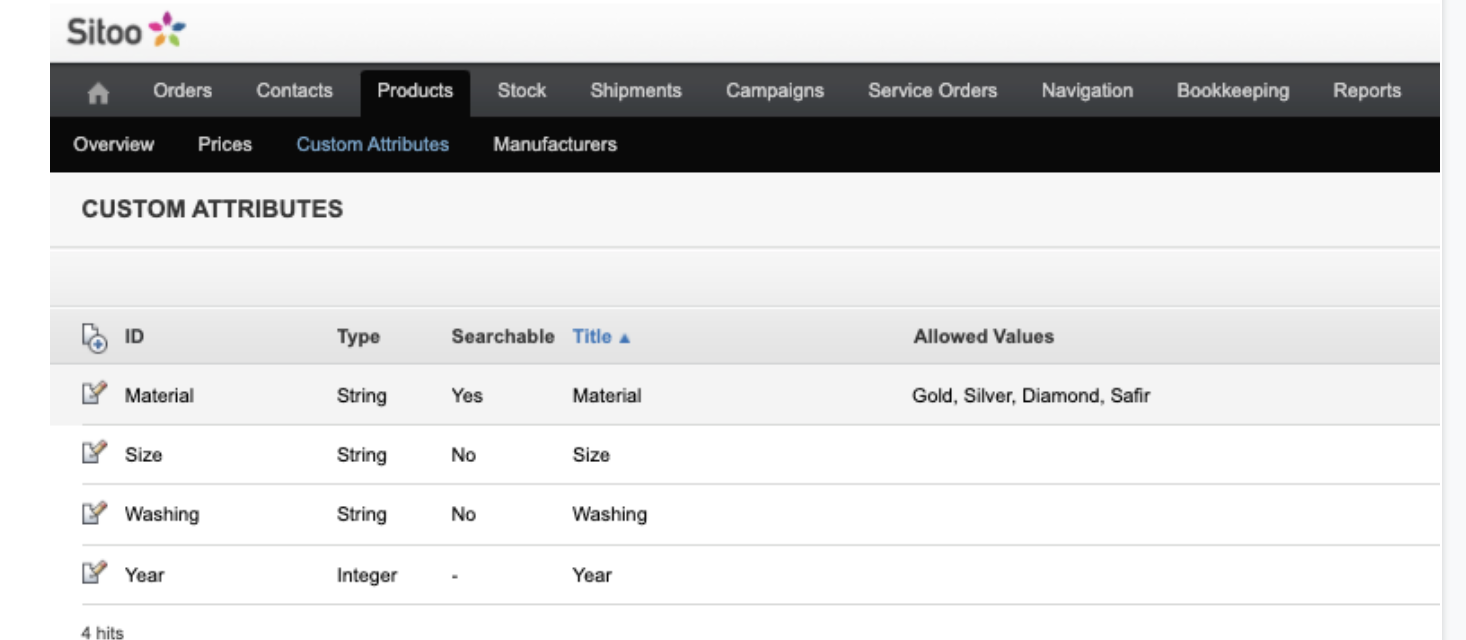Edit the Material attribute pencil icon
The height and width of the screenshot is (640, 1466).
pyautogui.click(x=93, y=394)
